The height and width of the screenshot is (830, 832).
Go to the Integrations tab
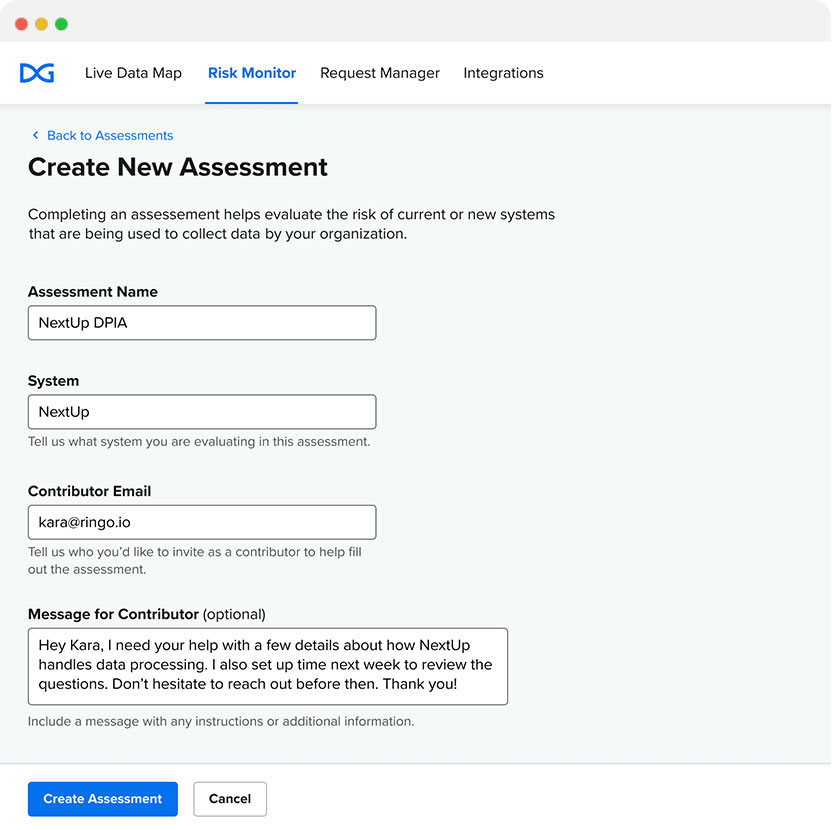click(503, 73)
